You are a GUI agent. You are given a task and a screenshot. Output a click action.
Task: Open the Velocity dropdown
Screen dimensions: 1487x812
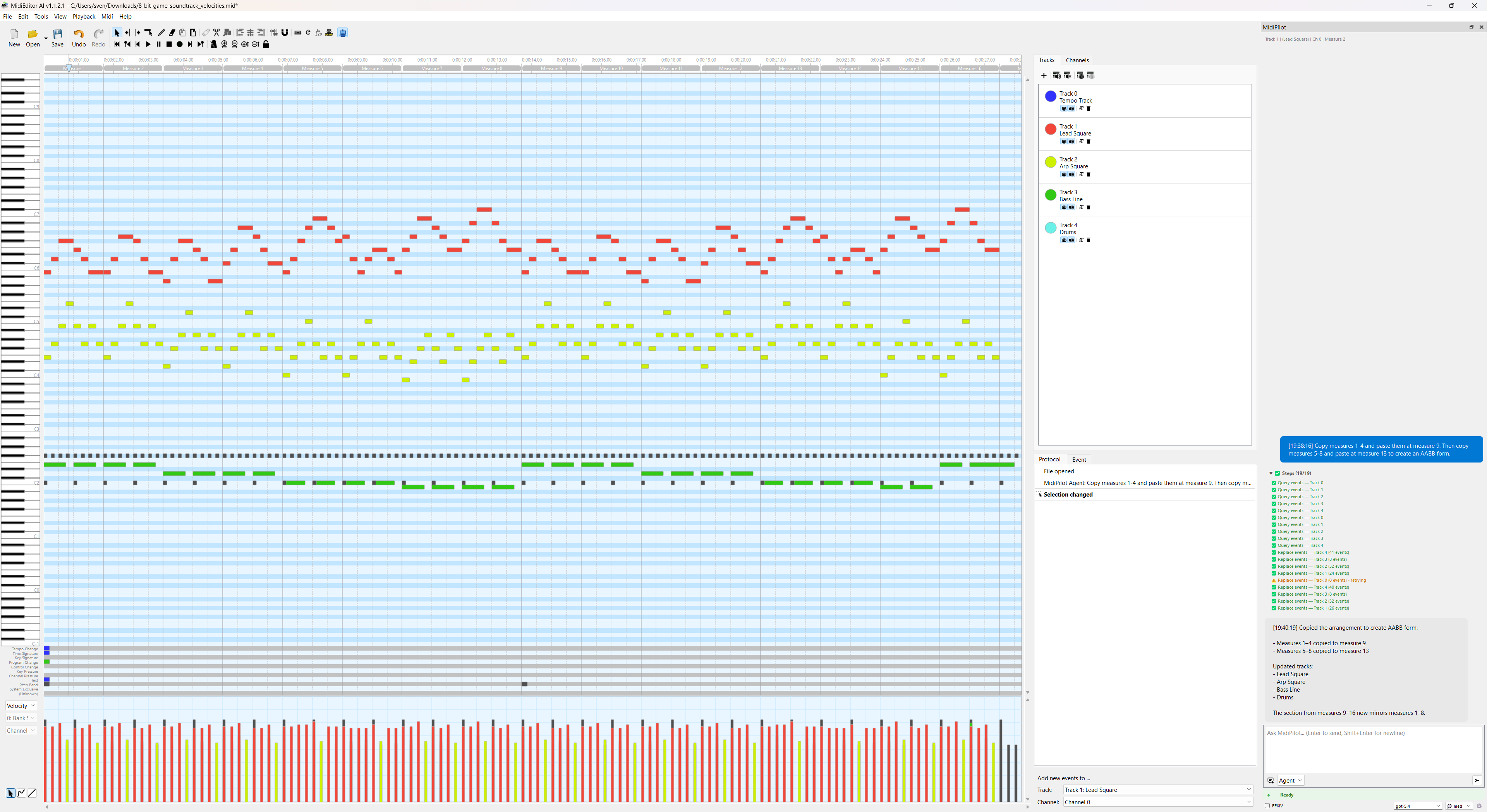point(21,706)
